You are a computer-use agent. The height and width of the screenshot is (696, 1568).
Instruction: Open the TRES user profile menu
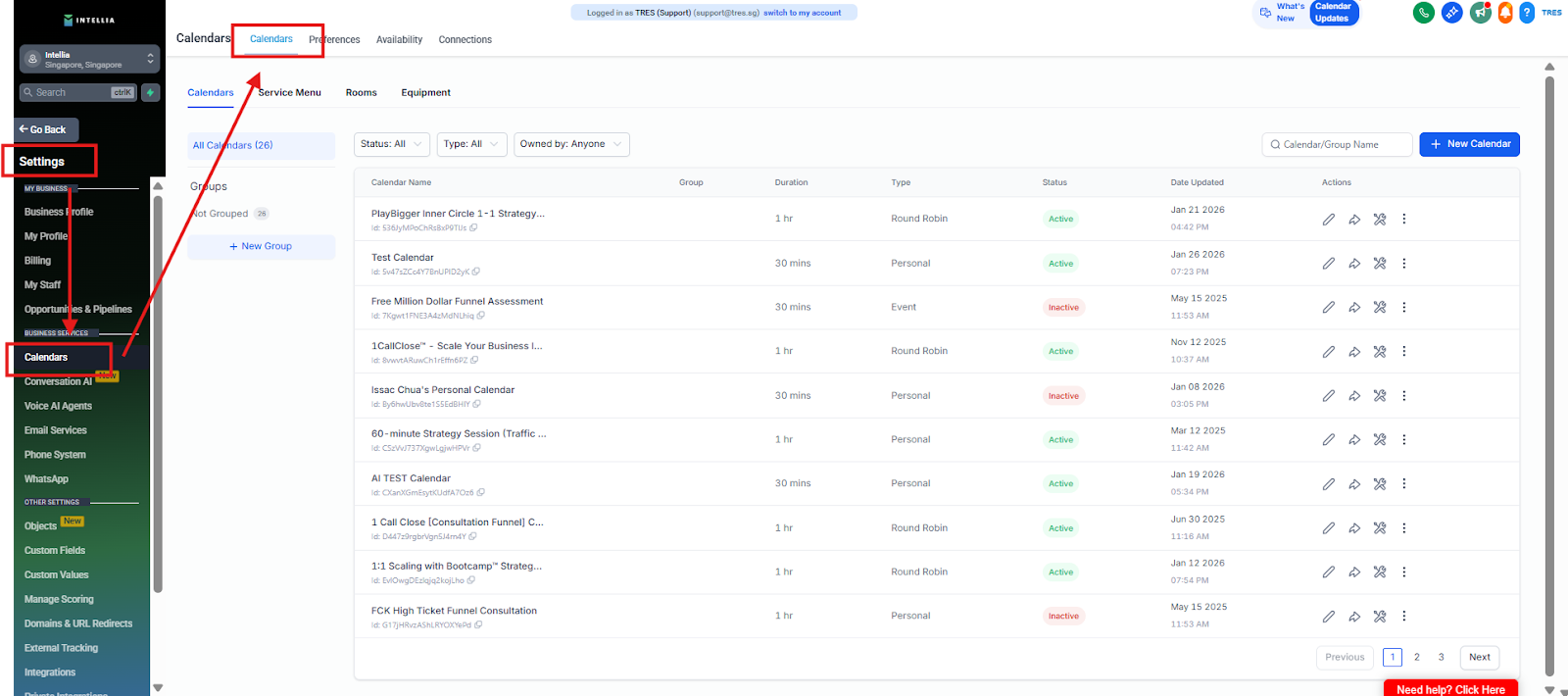point(1551,13)
